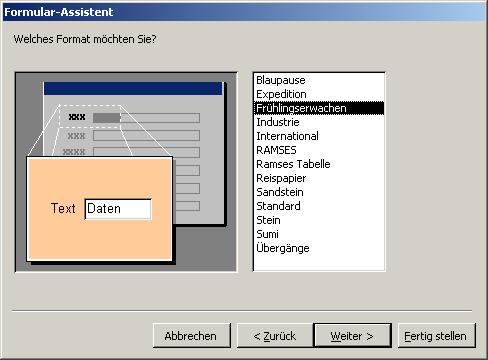Go back with the Zurück button
The height and width of the screenshot is (360, 488).
275,336
